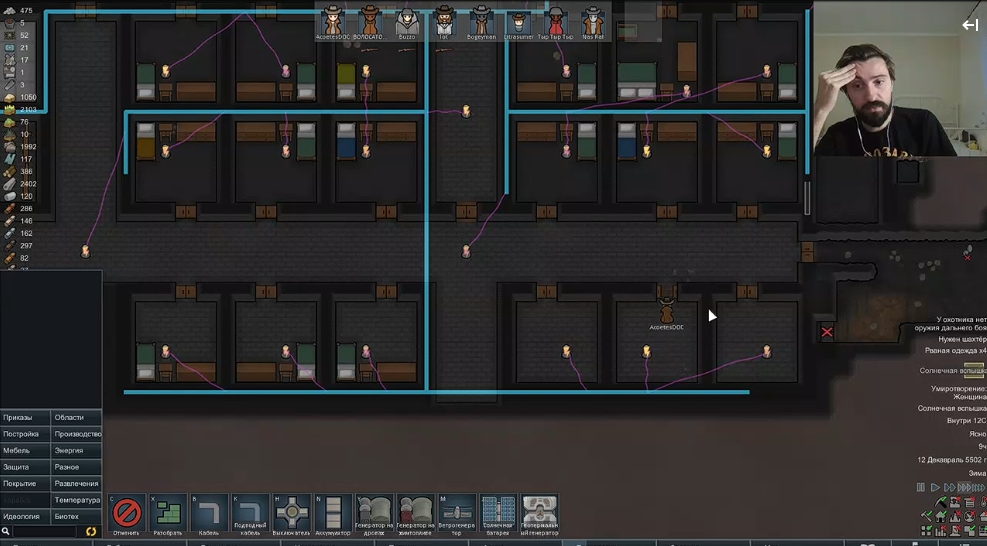
Task: Open the Разное architect category
Action: tap(76, 467)
